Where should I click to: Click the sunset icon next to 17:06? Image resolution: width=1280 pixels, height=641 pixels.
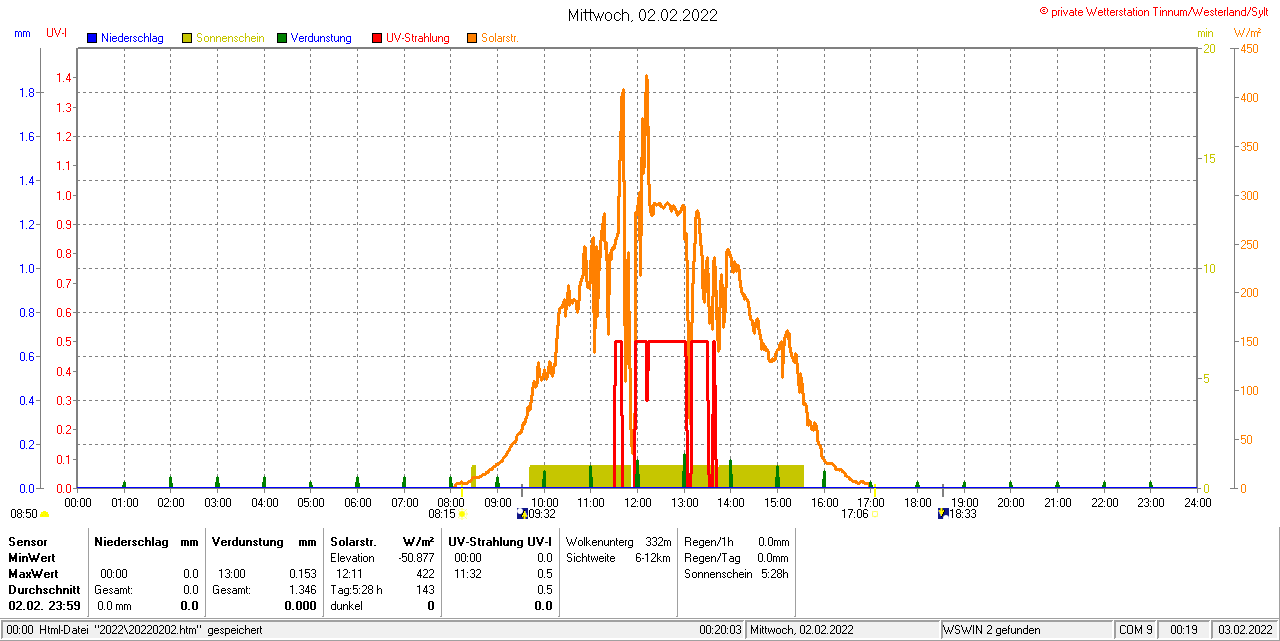click(874, 514)
